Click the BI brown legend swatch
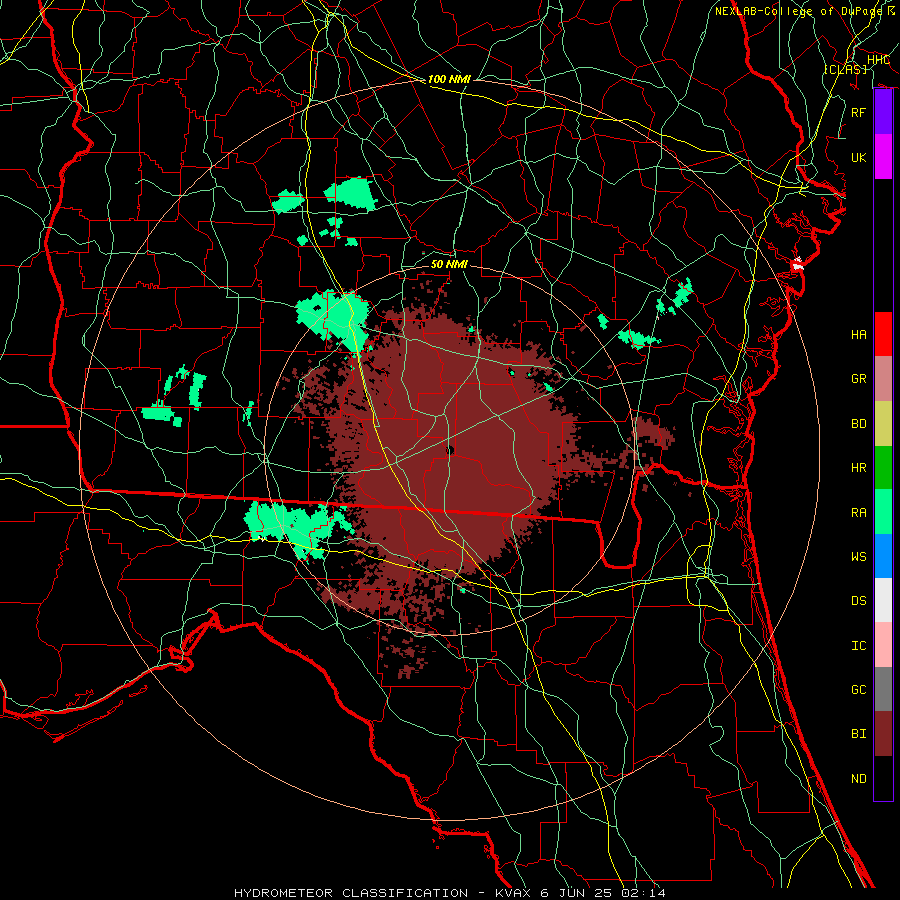The image size is (900, 900). pos(883,734)
